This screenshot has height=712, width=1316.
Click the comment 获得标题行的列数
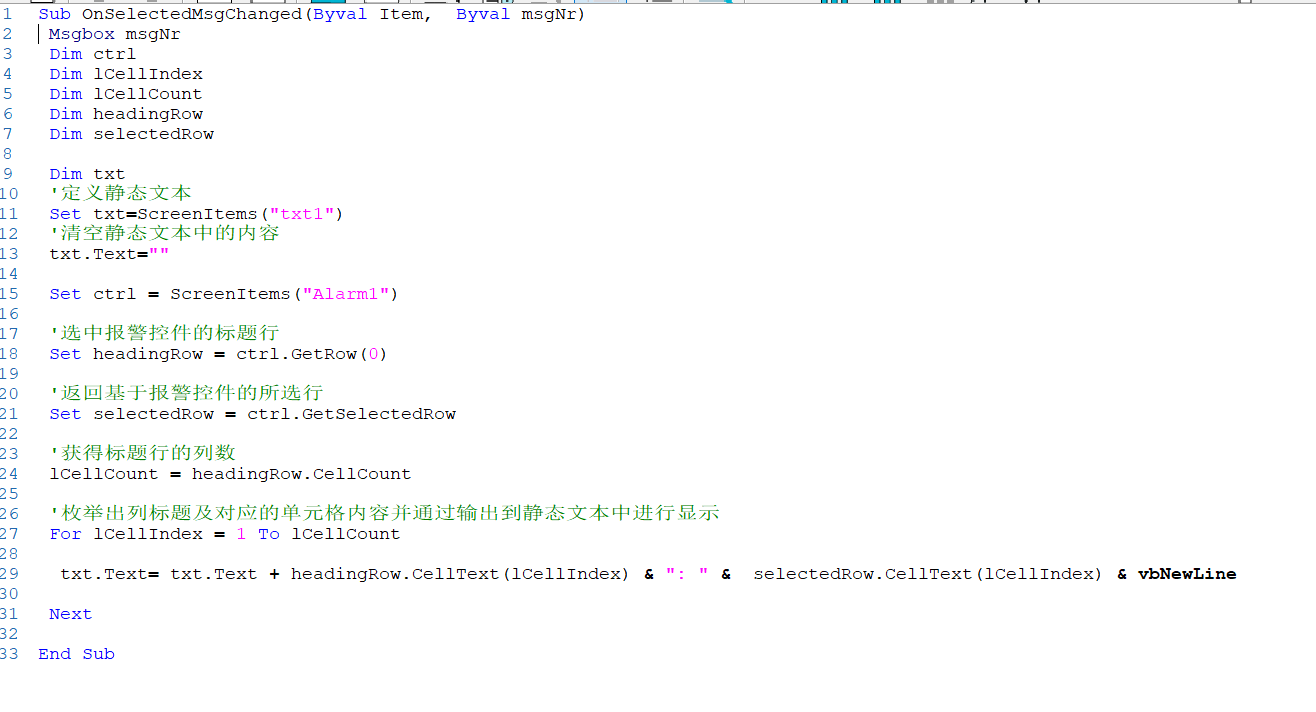pos(147,454)
